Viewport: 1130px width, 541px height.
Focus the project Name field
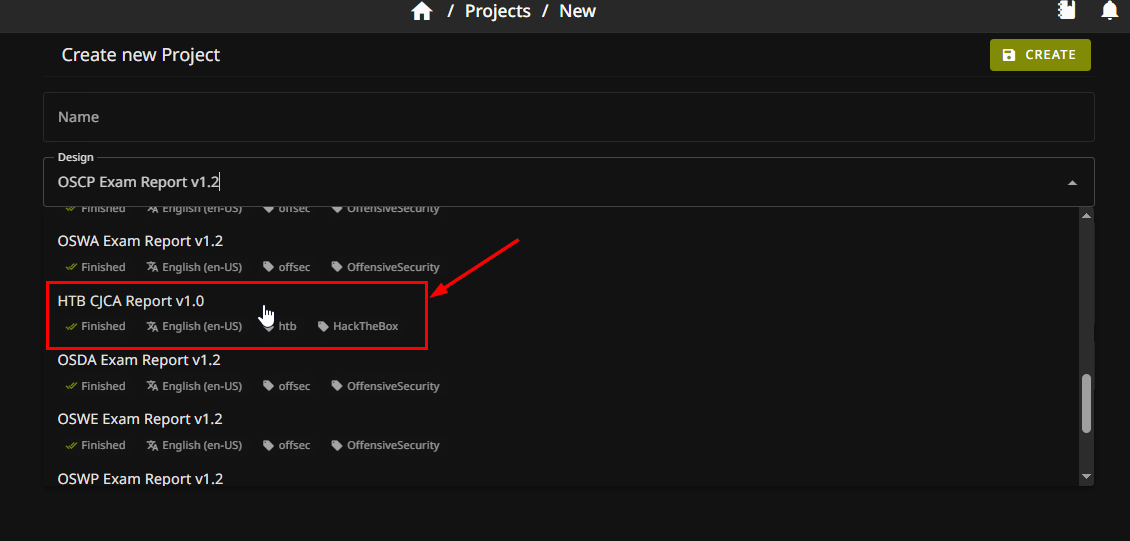pyautogui.click(x=569, y=117)
